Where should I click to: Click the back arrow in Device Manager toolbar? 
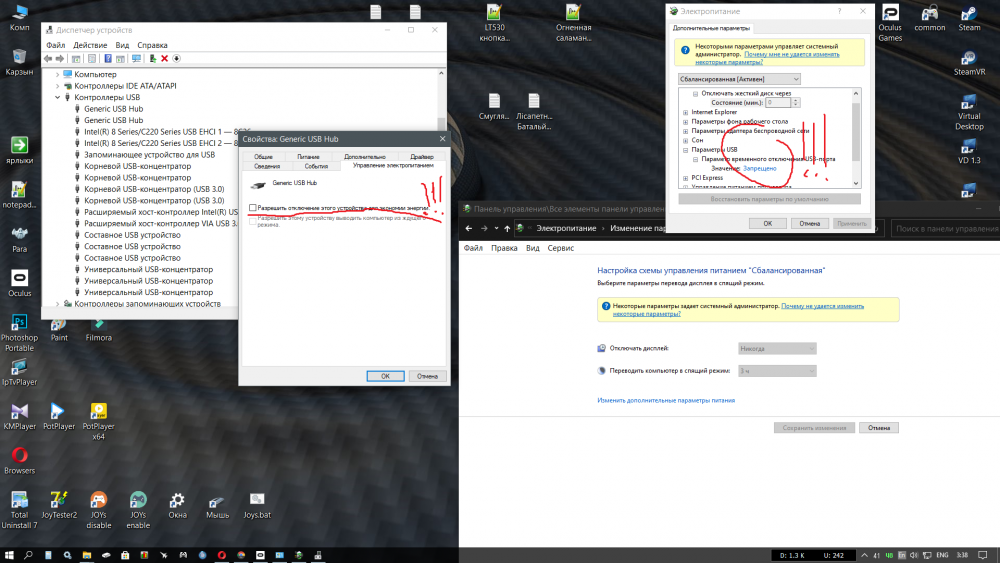(x=48, y=59)
